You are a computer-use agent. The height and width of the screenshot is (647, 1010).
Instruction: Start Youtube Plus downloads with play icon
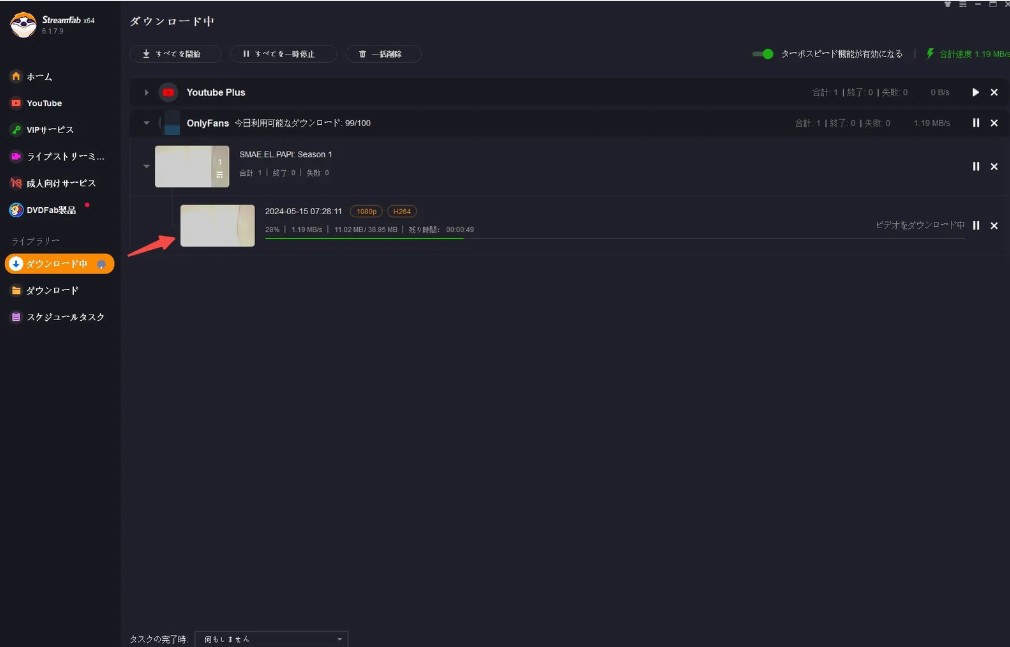[975, 93]
